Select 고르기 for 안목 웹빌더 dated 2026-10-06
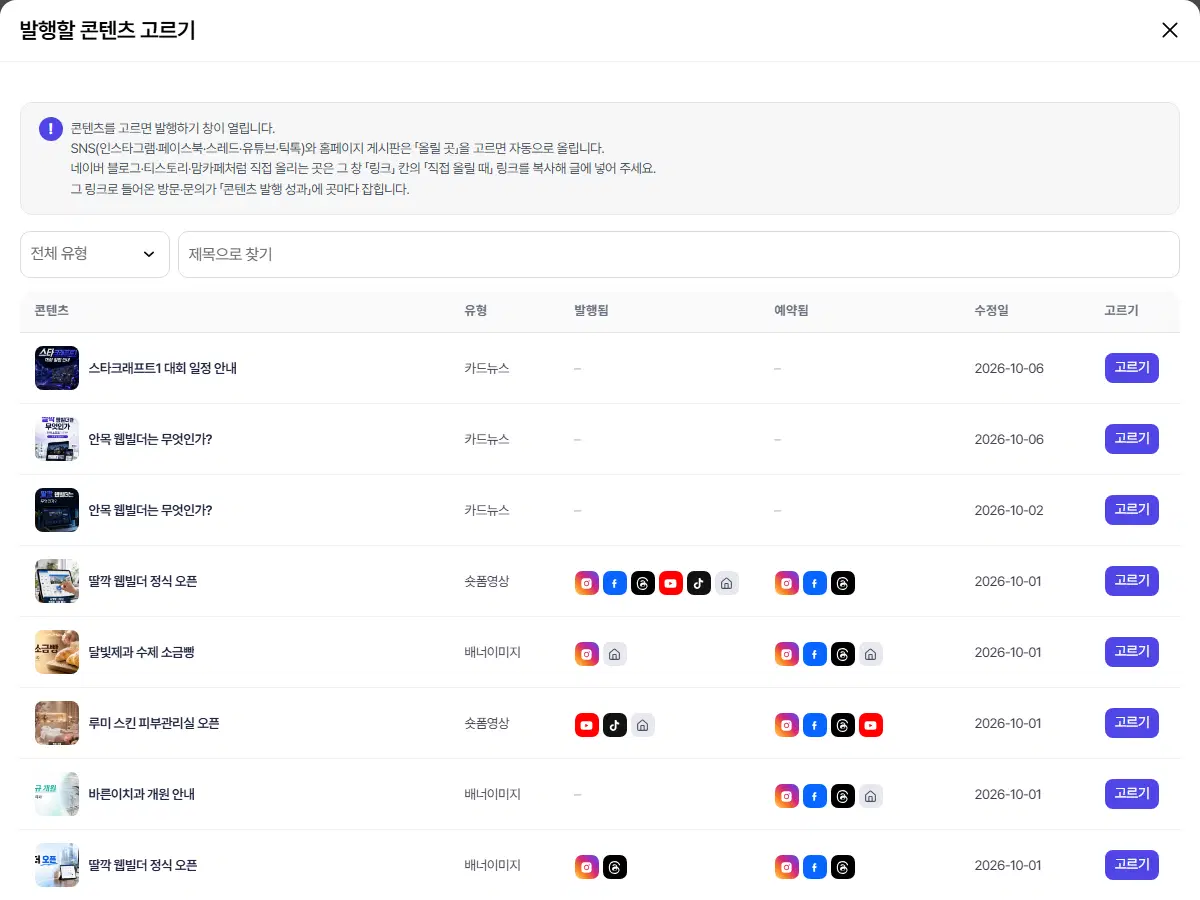Viewport: 1200px width, 900px height. pos(1132,439)
